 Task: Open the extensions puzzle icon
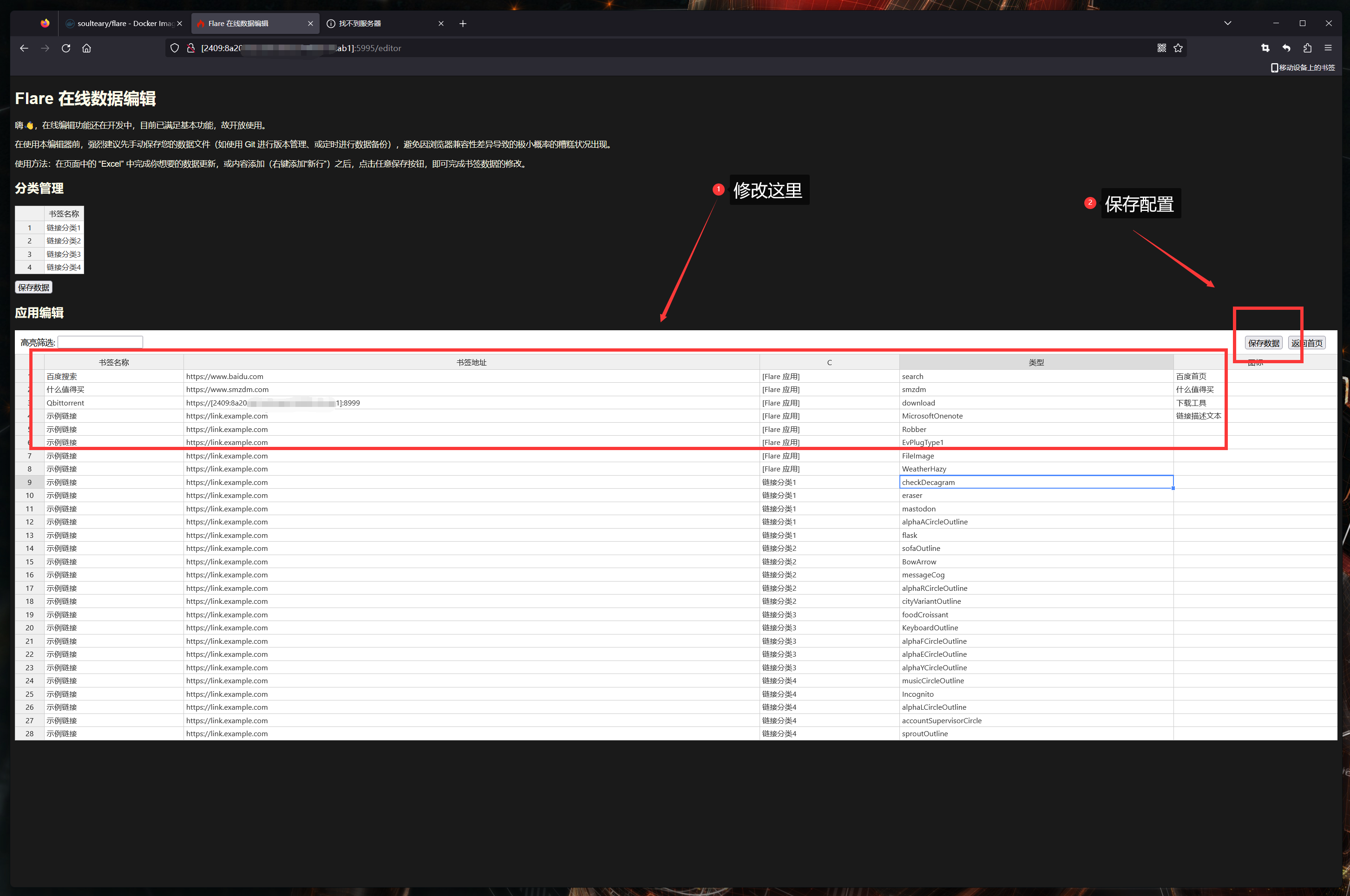pyautogui.click(x=1307, y=48)
